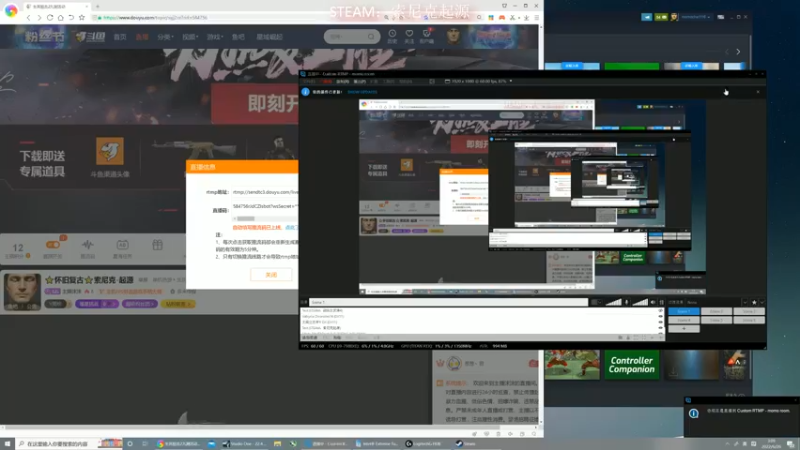This screenshot has height=450, width=800.
Task: Open the browser hamburger menu
Action: (x=536, y=17)
